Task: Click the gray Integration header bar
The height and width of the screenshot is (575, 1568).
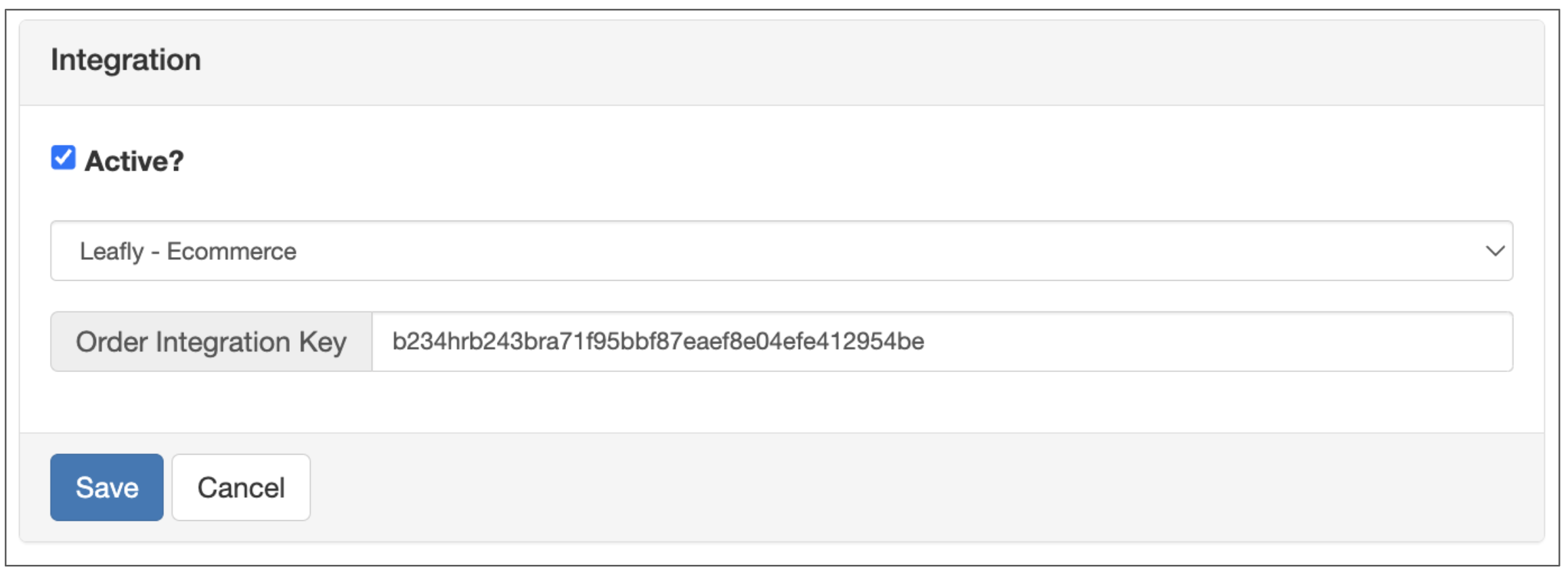Action: pos(812,62)
